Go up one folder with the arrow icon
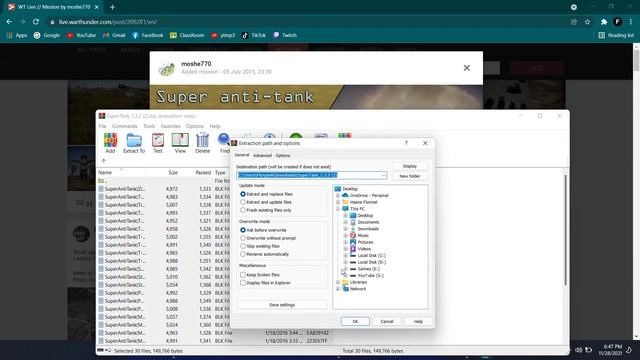 (x=104, y=161)
